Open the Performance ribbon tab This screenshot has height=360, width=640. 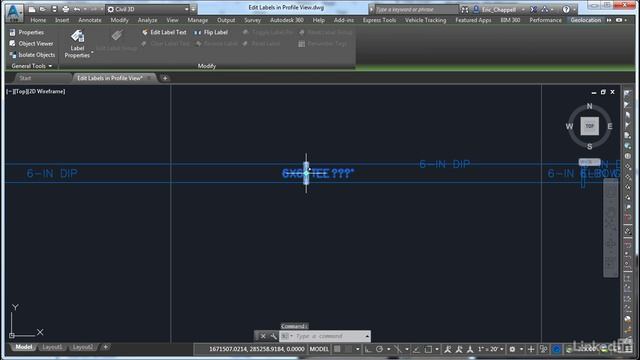coord(545,20)
